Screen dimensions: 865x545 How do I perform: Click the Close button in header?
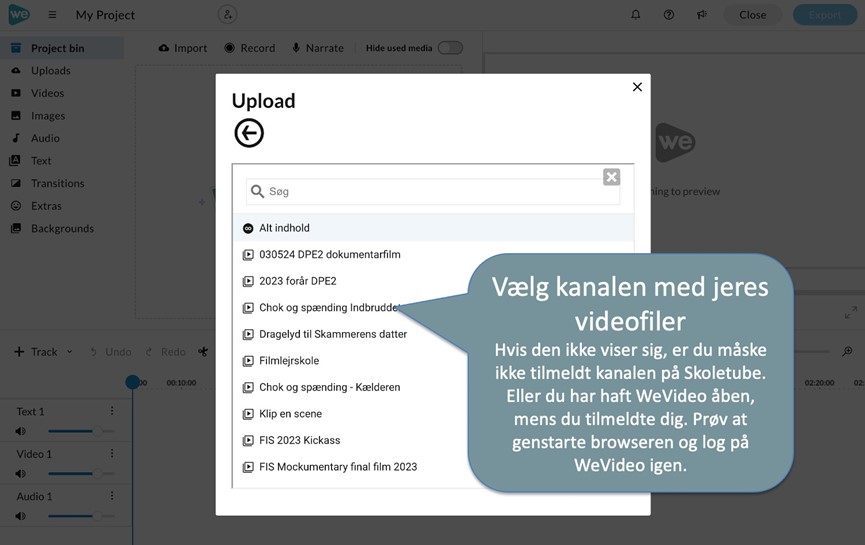752,15
